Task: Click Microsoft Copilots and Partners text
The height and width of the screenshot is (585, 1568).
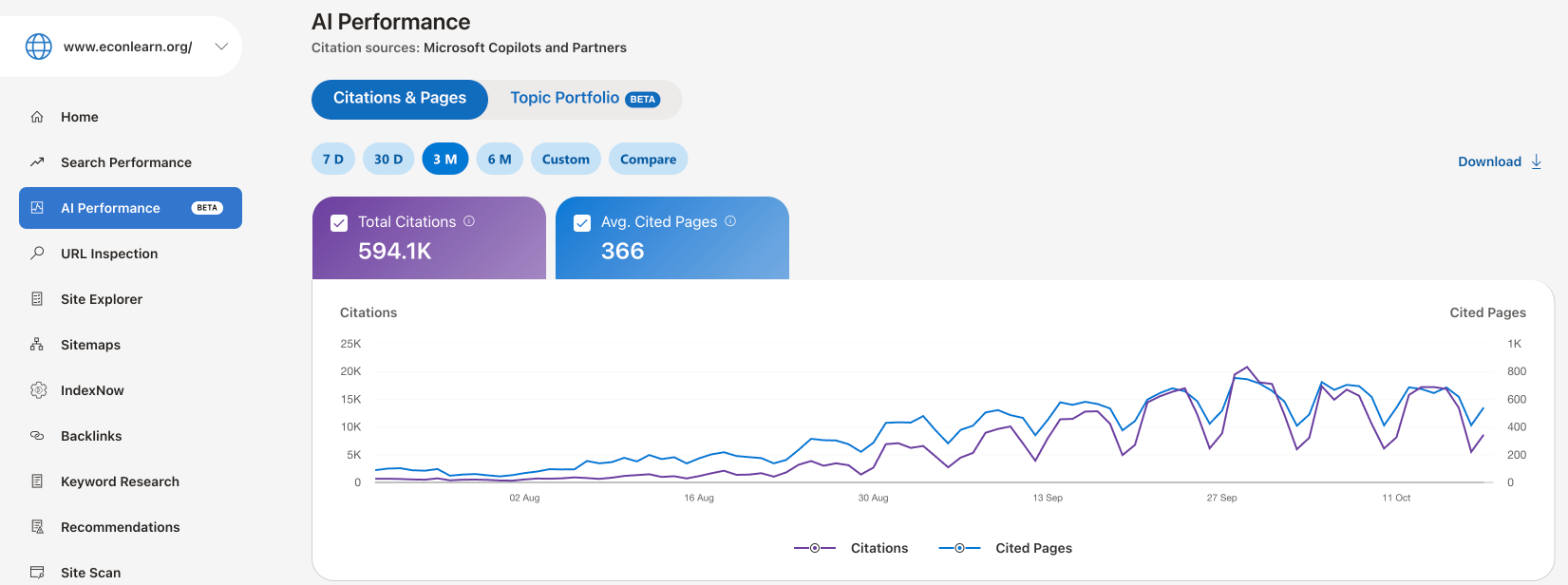Action: coord(525,47)
